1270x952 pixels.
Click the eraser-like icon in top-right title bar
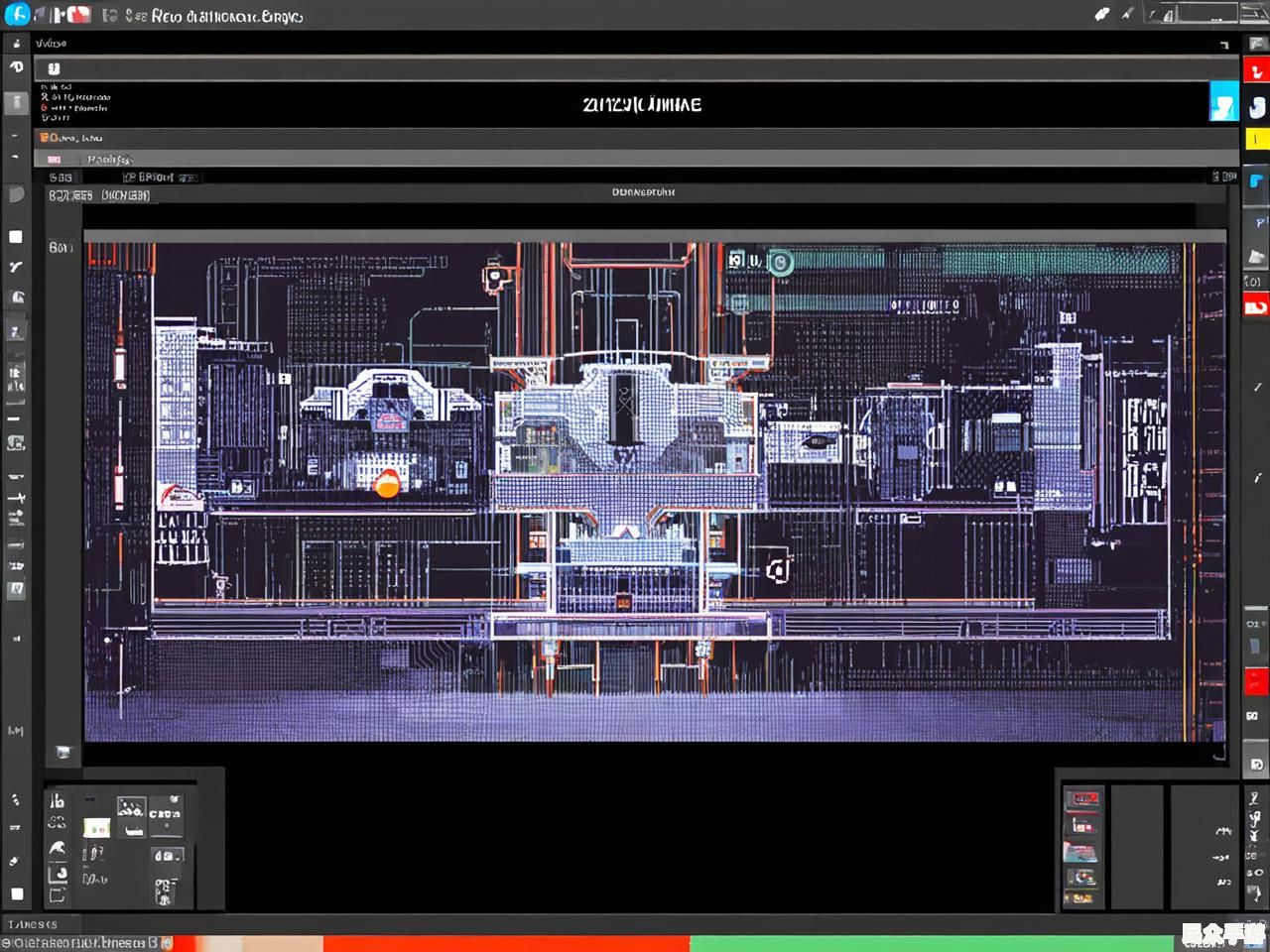click(1101, 14)
